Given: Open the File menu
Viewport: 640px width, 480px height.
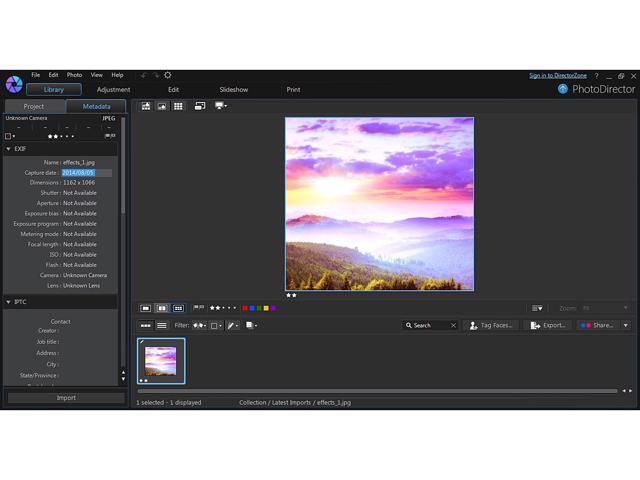Looking at the screenshot, I should tap(36, 75).
